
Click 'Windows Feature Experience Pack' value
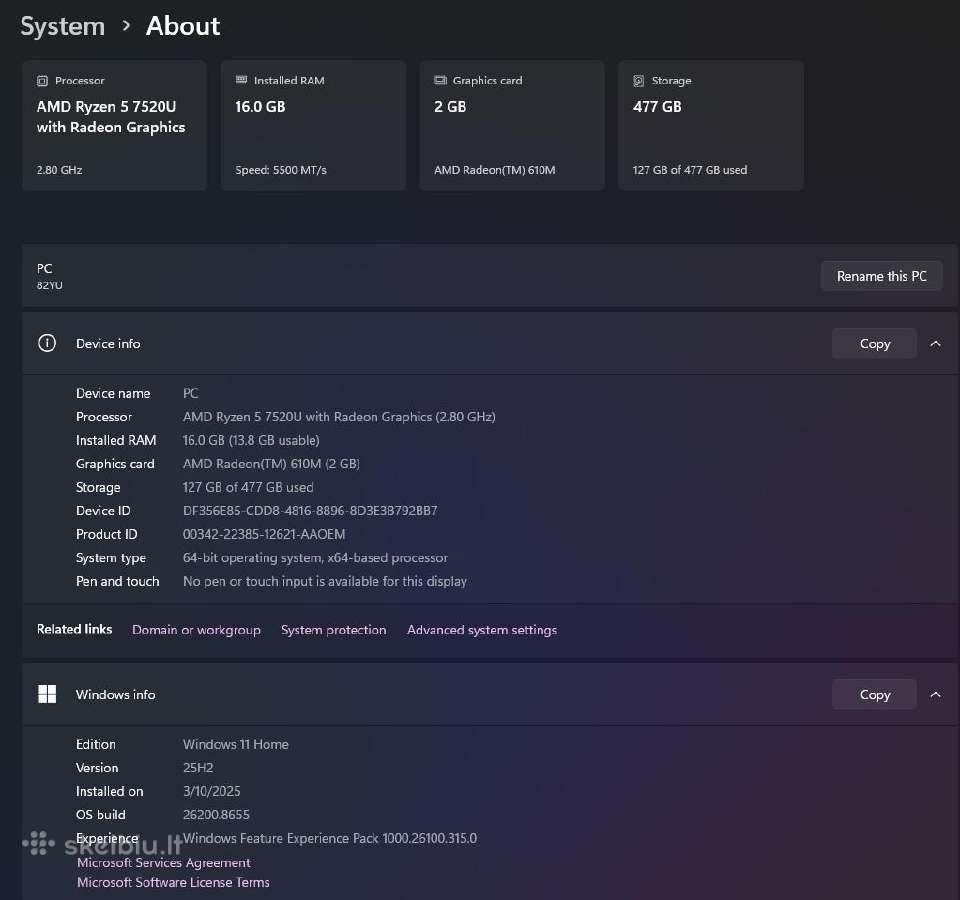[x=330, y=838]
